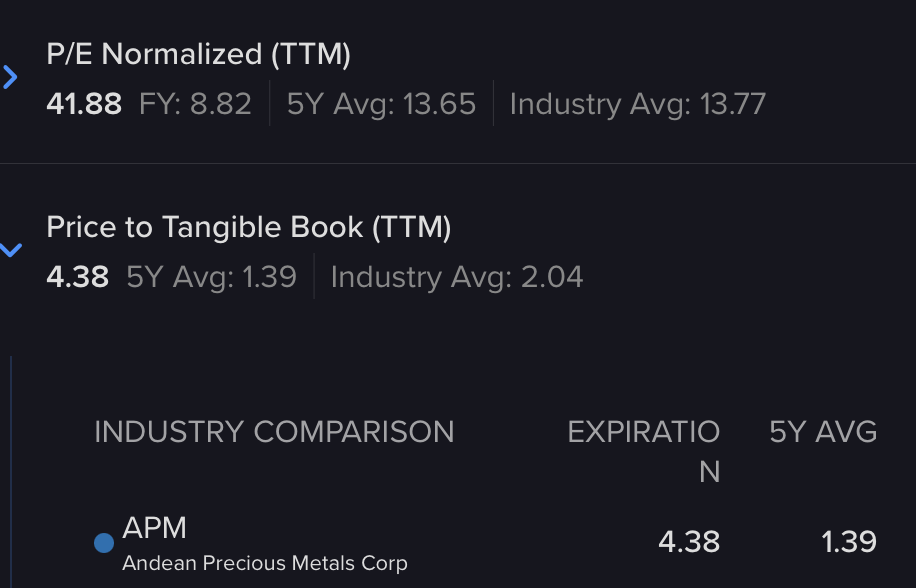
Task: Select the FY: 8.82 figure
Action: (x=195, y=104)
